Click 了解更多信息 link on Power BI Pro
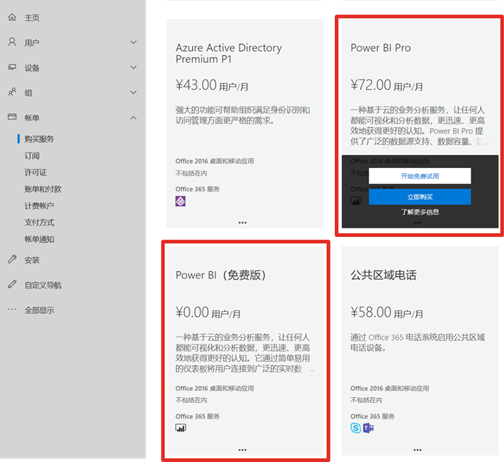504x462 pixels. click(x=420, y=212)
